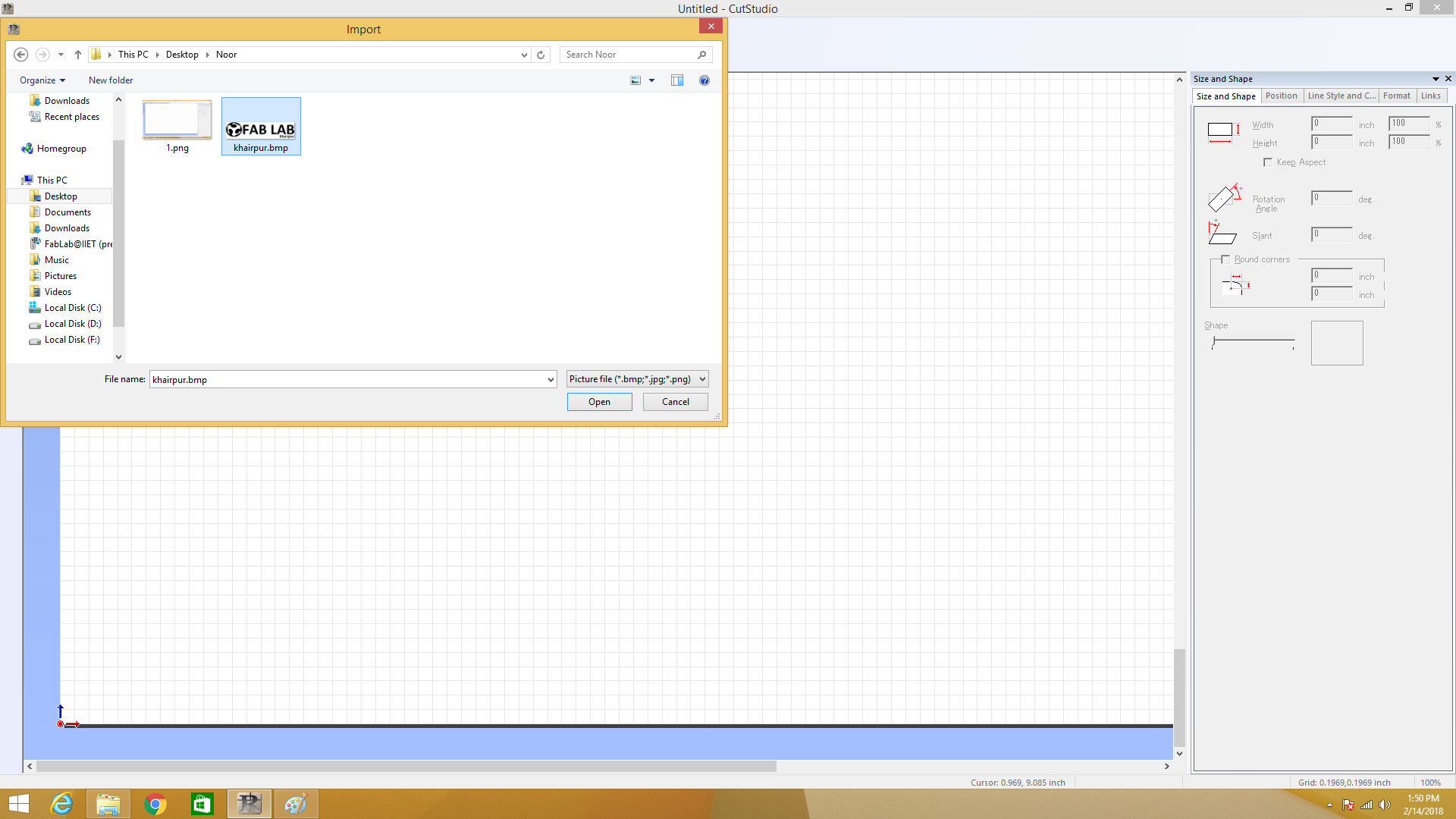Screen dimensions: 1456x819
Task: Select the 1.png file thumbnail
Action: pos(177,127)
